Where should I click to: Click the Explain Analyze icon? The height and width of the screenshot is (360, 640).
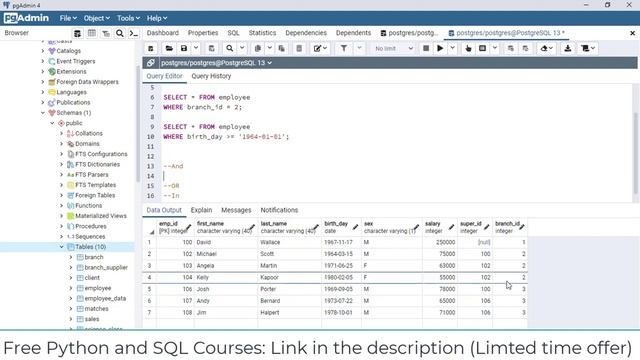tap(482, 48)
